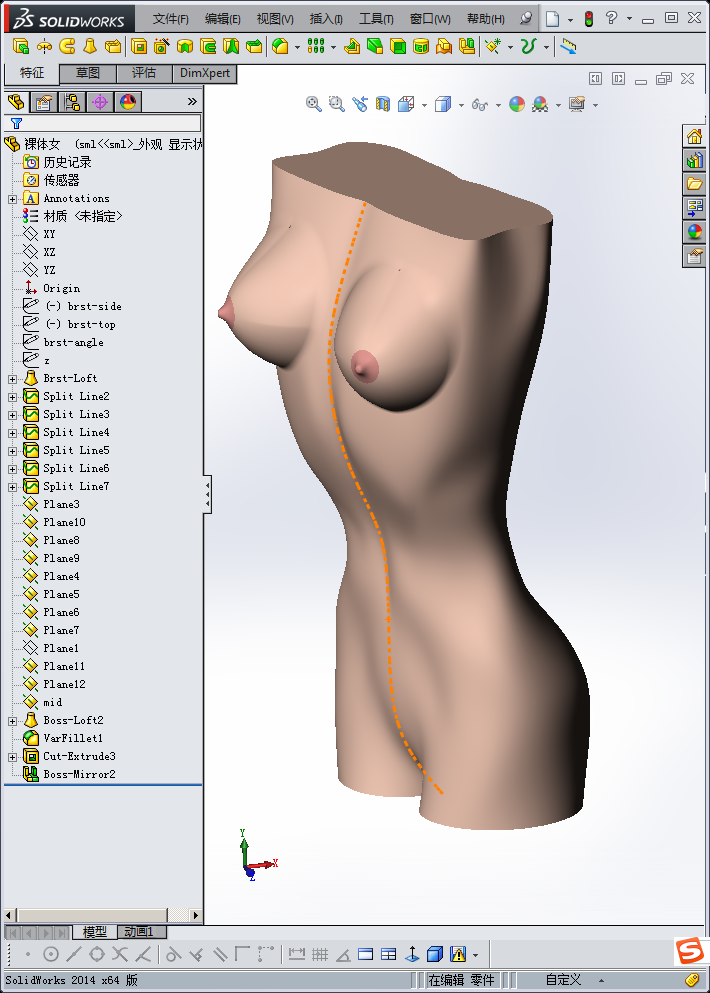710x993 pixels.
Task: Expand the Brst-Loft feature node
Action: pyautogui.click(x=12, y=379)
